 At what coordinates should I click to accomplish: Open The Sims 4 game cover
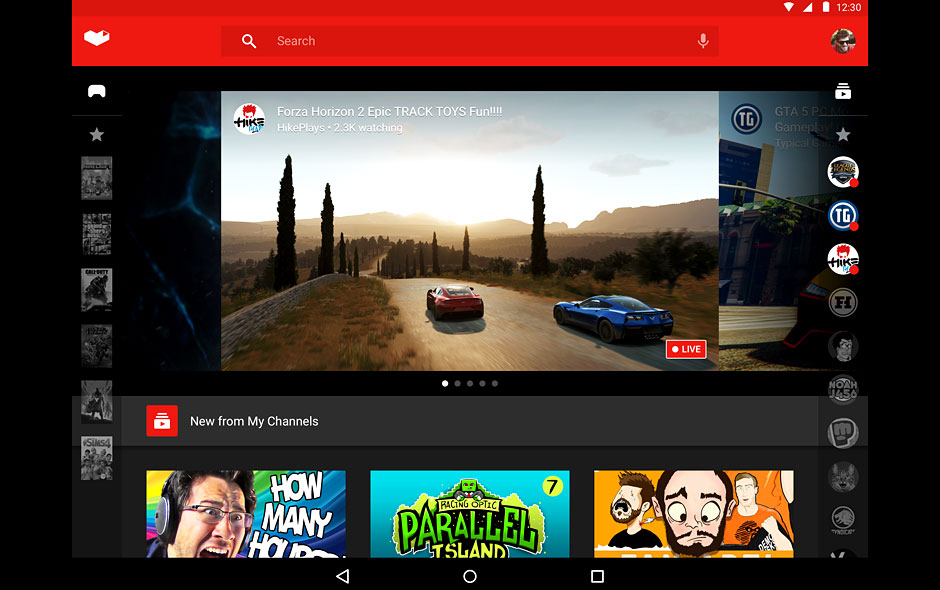(96, 458)
